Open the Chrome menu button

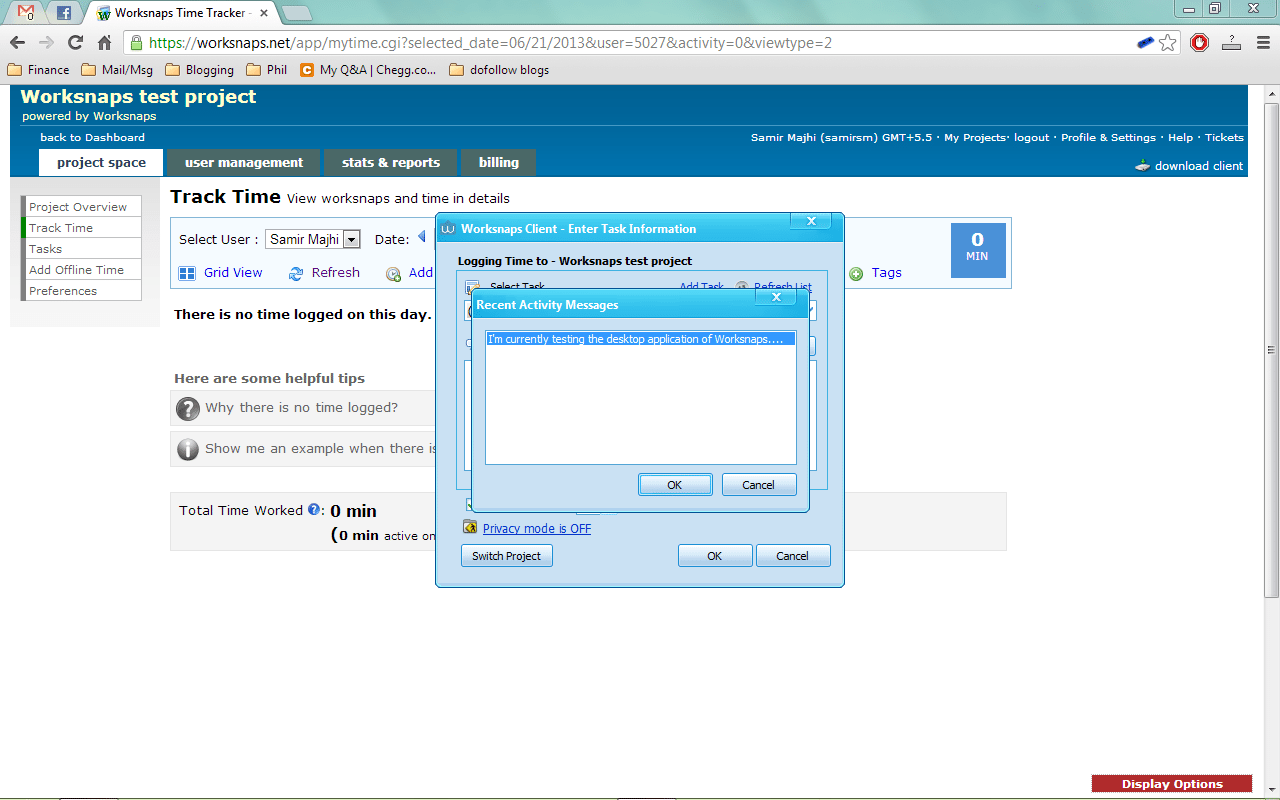click(x=1263, y=42)
